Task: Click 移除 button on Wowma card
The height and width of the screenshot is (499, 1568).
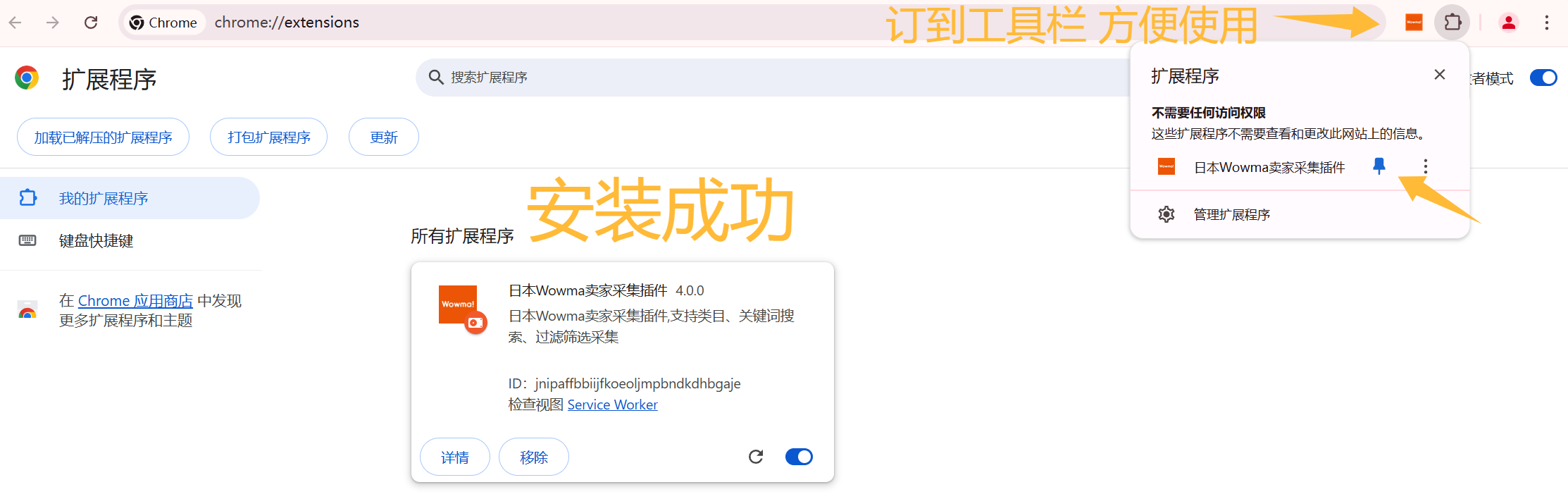Action: pos(534,457)
